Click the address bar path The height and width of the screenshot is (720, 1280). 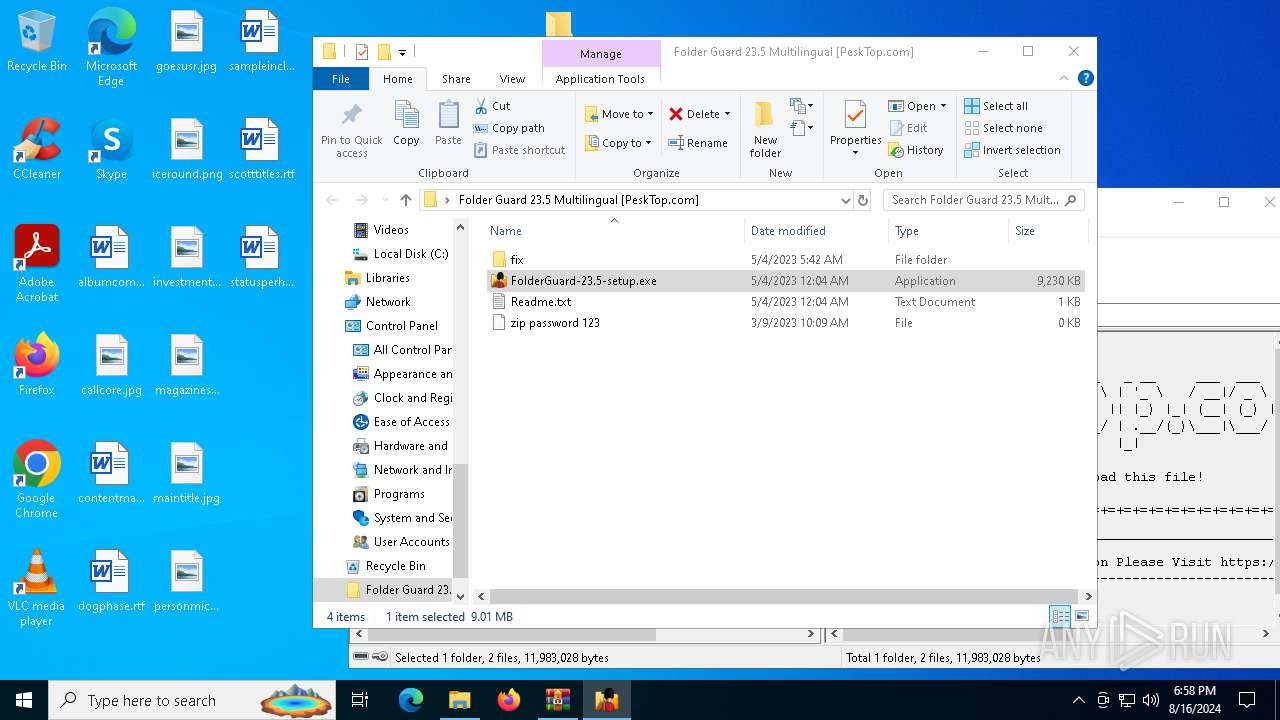[x=578, y=200]
